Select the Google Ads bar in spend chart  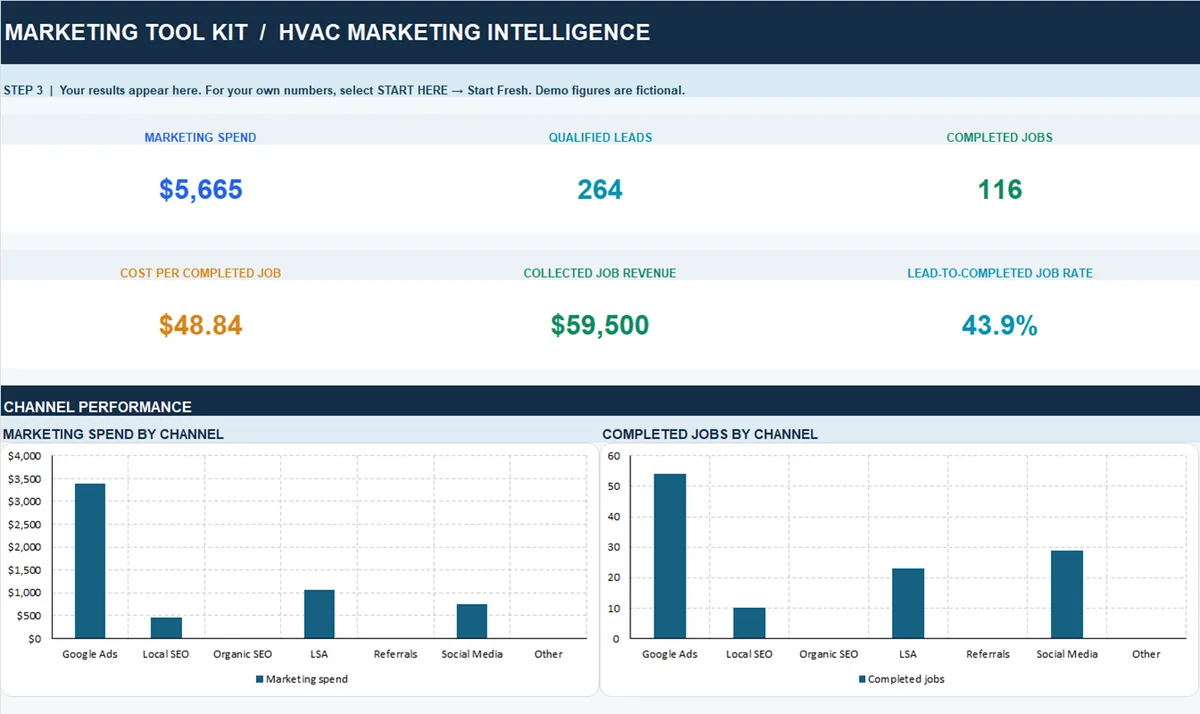point(90,561)
